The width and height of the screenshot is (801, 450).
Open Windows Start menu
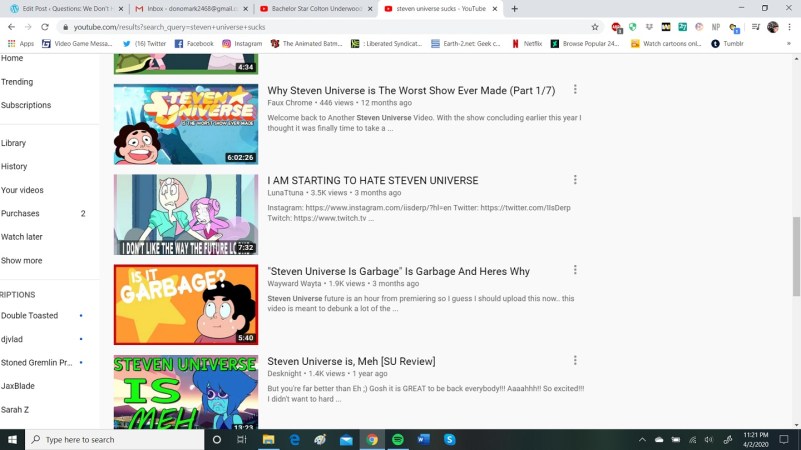(12, 439)
